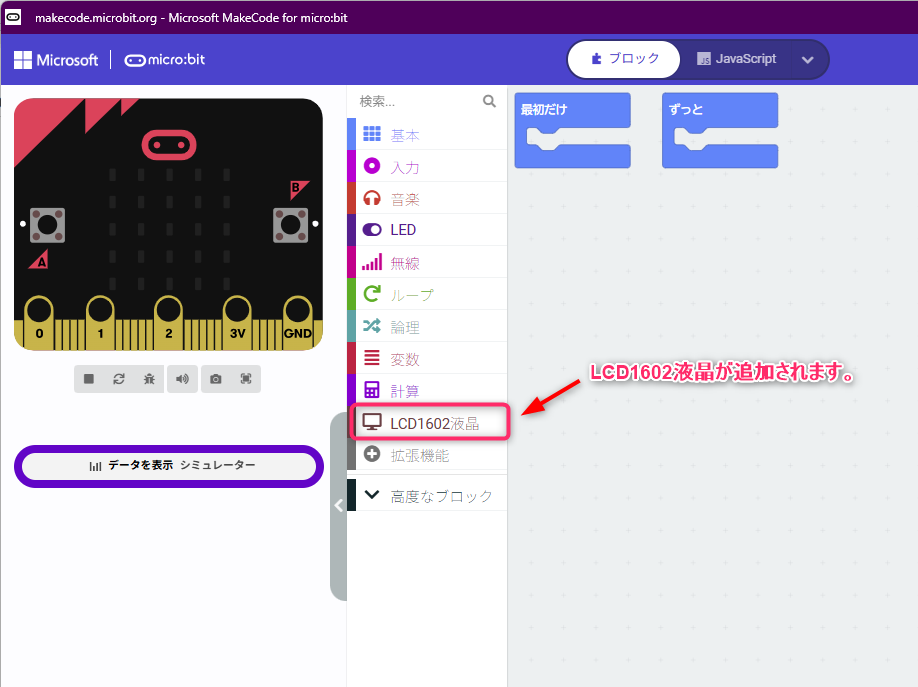Stop the simulator

pos(89,379)
